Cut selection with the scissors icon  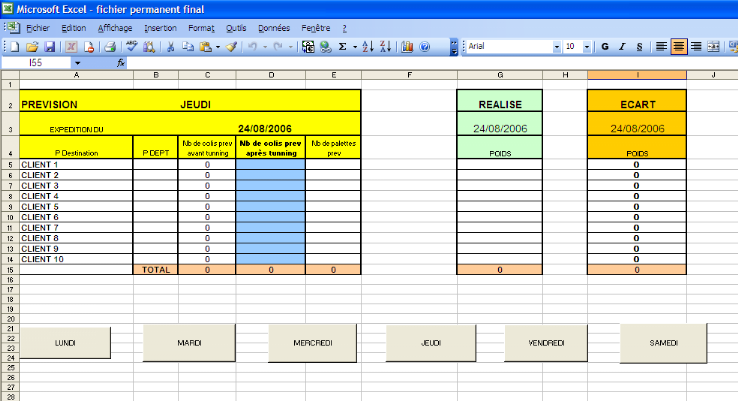171,47
